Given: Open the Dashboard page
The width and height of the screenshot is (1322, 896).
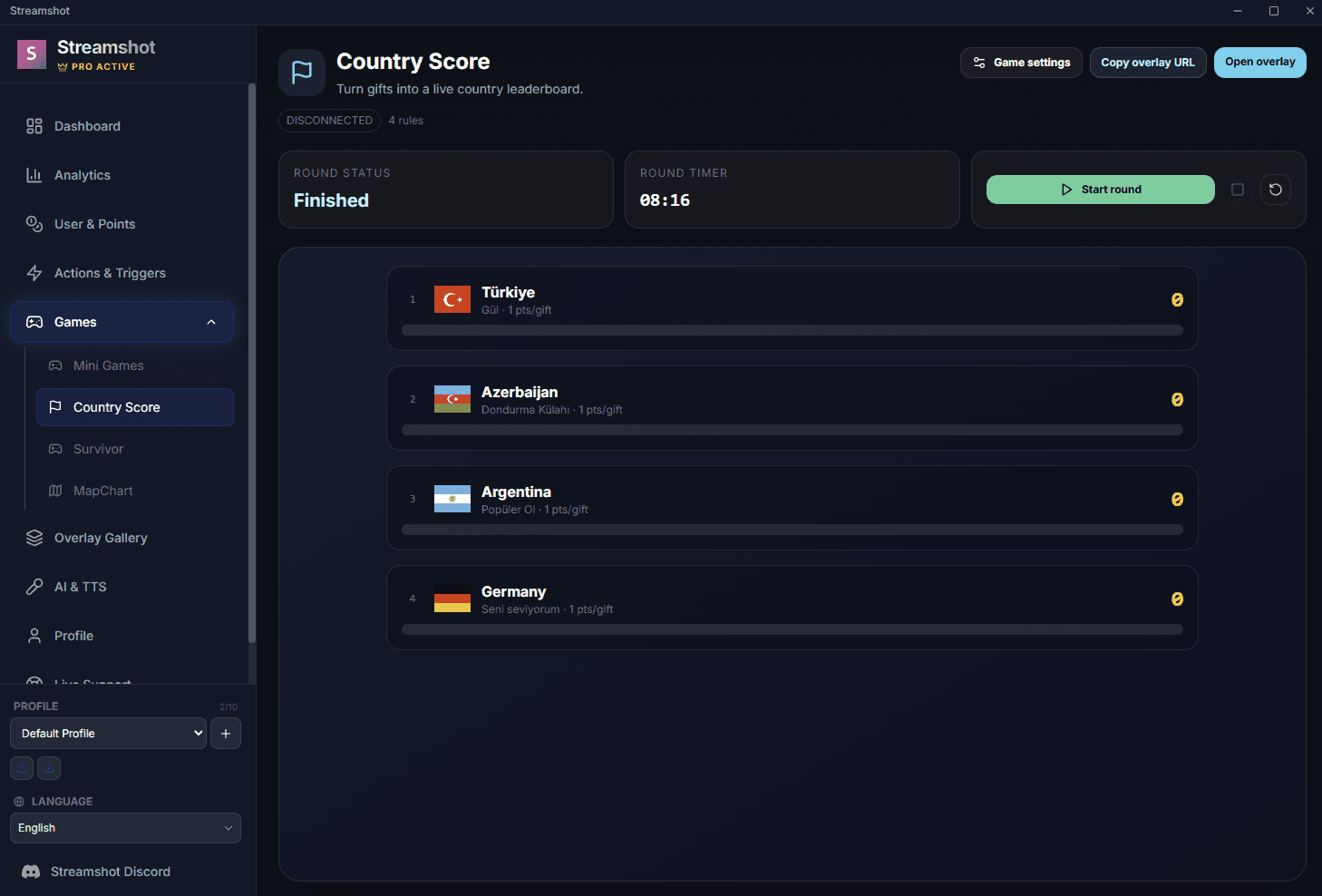Looking at the screenshot, I should [122, 126].
